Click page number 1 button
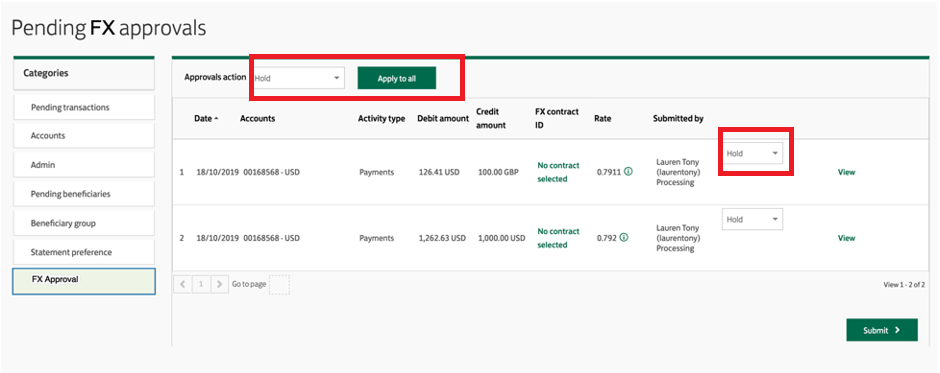940x373 pixels. 201,284
